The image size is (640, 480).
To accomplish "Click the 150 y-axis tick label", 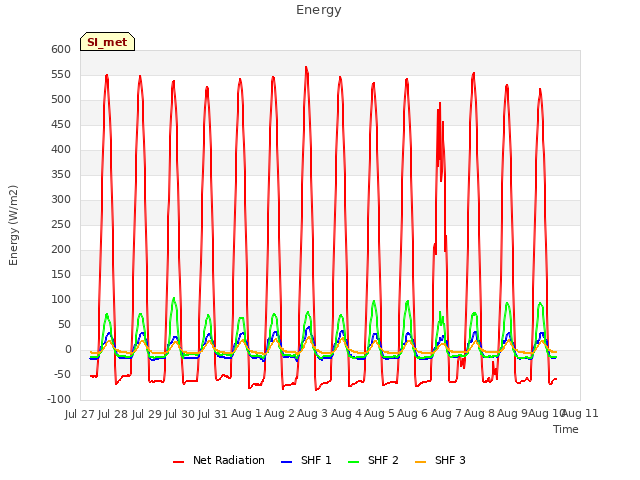I will click(x=61, y=275).
